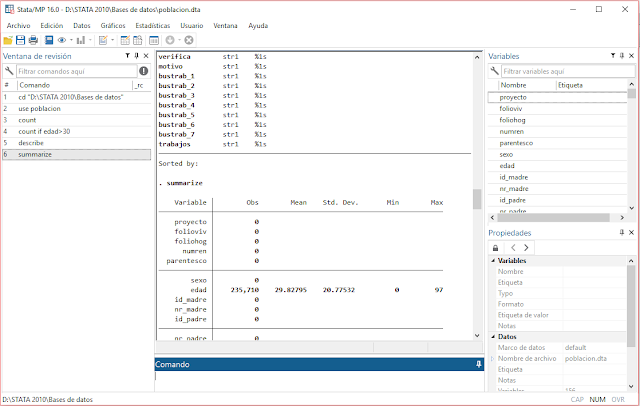Screen dimensions: 640x406
Task: Open the Datos menu
Action: tap(82, 26)
